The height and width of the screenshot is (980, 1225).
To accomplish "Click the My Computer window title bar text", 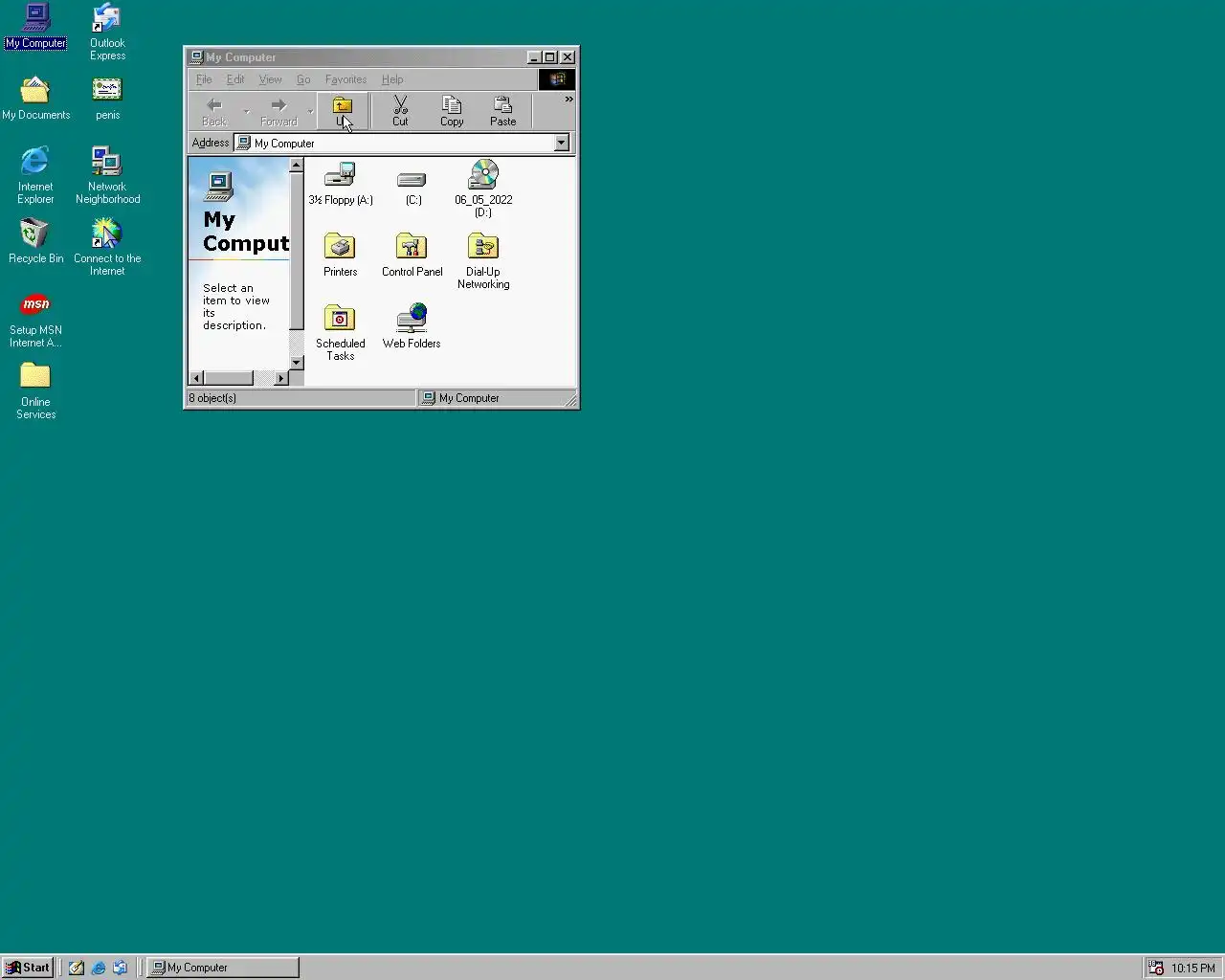I will (241, 57).
